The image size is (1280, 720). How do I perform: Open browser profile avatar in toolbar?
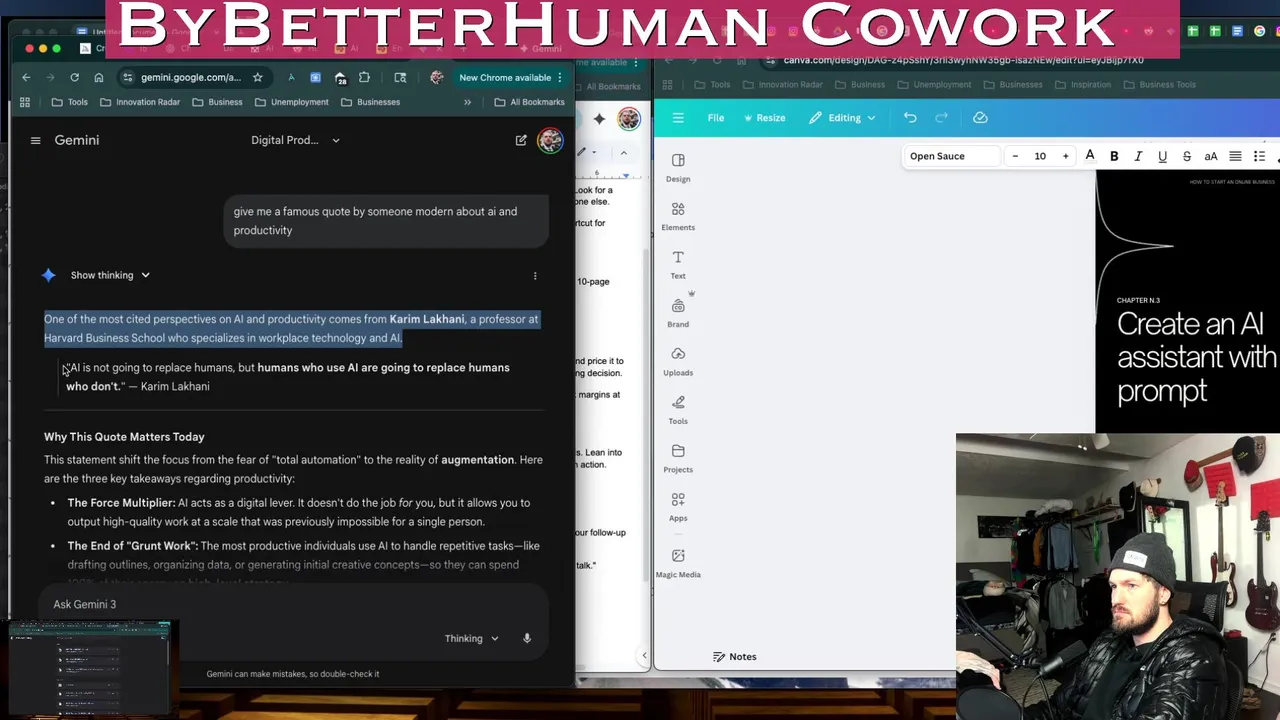tap(436, 77)
